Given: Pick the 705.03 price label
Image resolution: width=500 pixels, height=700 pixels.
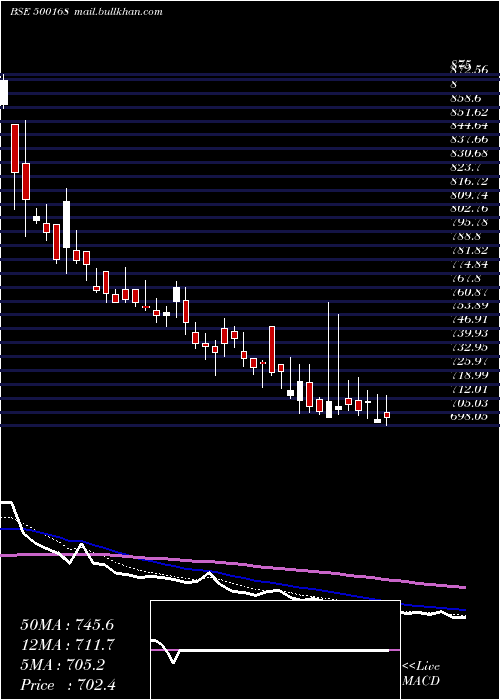Looking at the screenshot, I should 469,403.
